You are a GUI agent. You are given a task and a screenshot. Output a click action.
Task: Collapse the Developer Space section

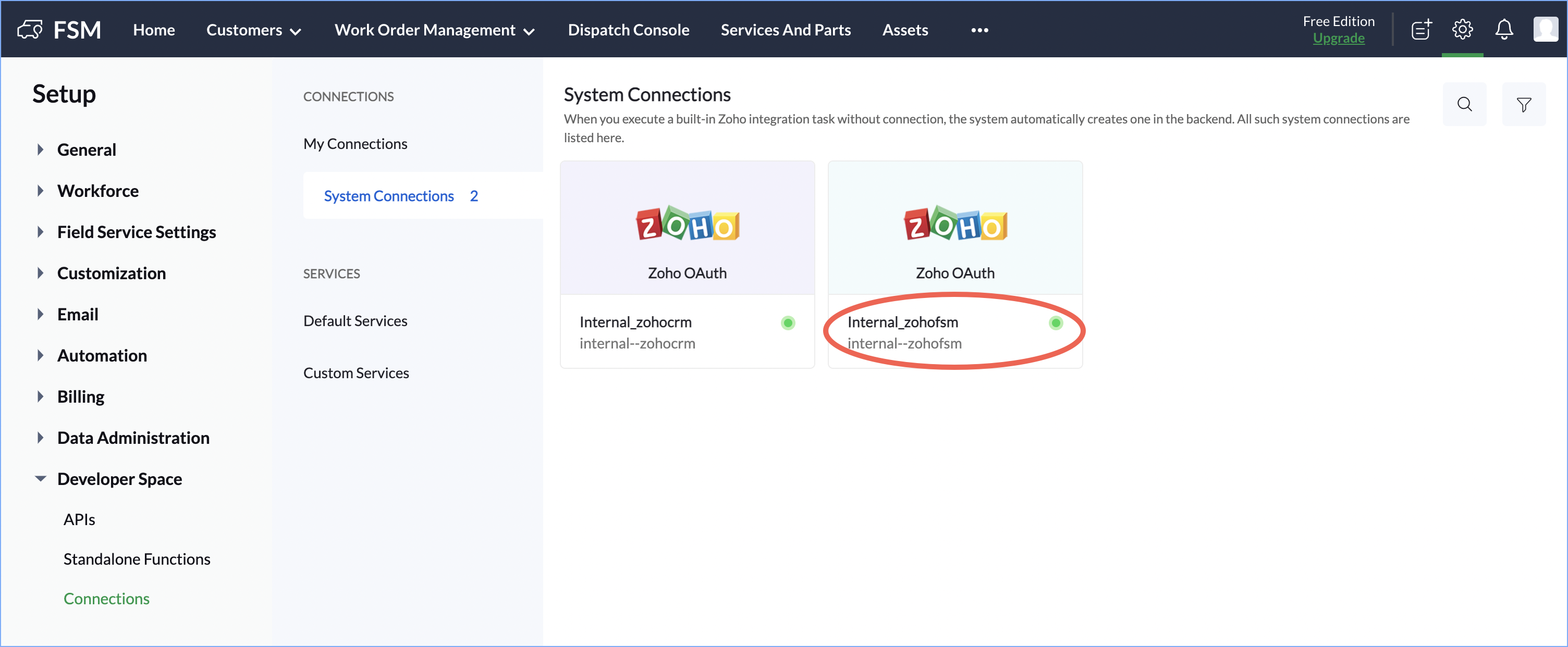40,479
